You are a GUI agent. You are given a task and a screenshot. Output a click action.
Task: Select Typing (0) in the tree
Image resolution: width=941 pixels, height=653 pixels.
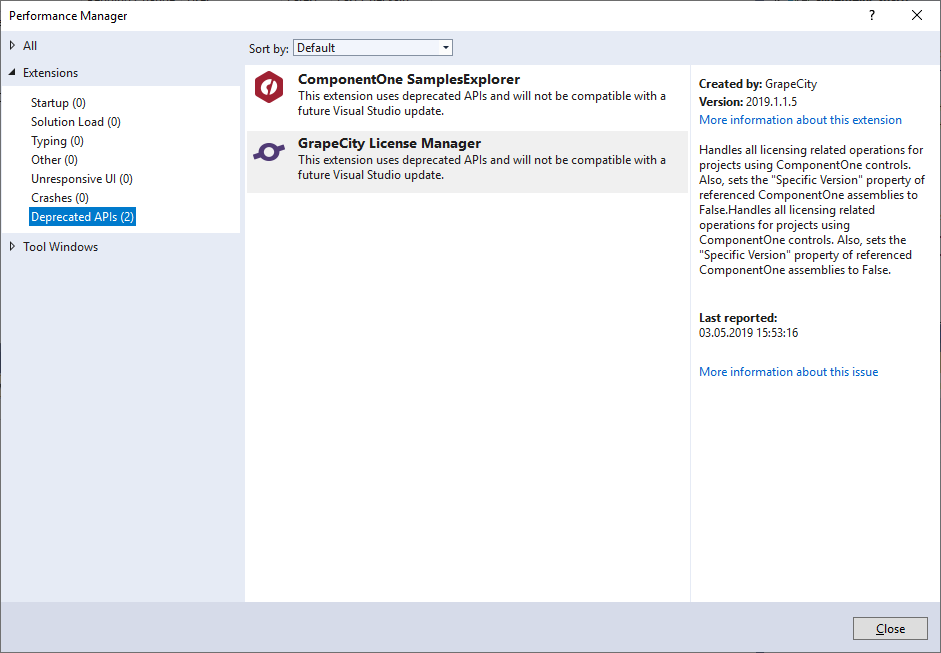tap(57, 141)
